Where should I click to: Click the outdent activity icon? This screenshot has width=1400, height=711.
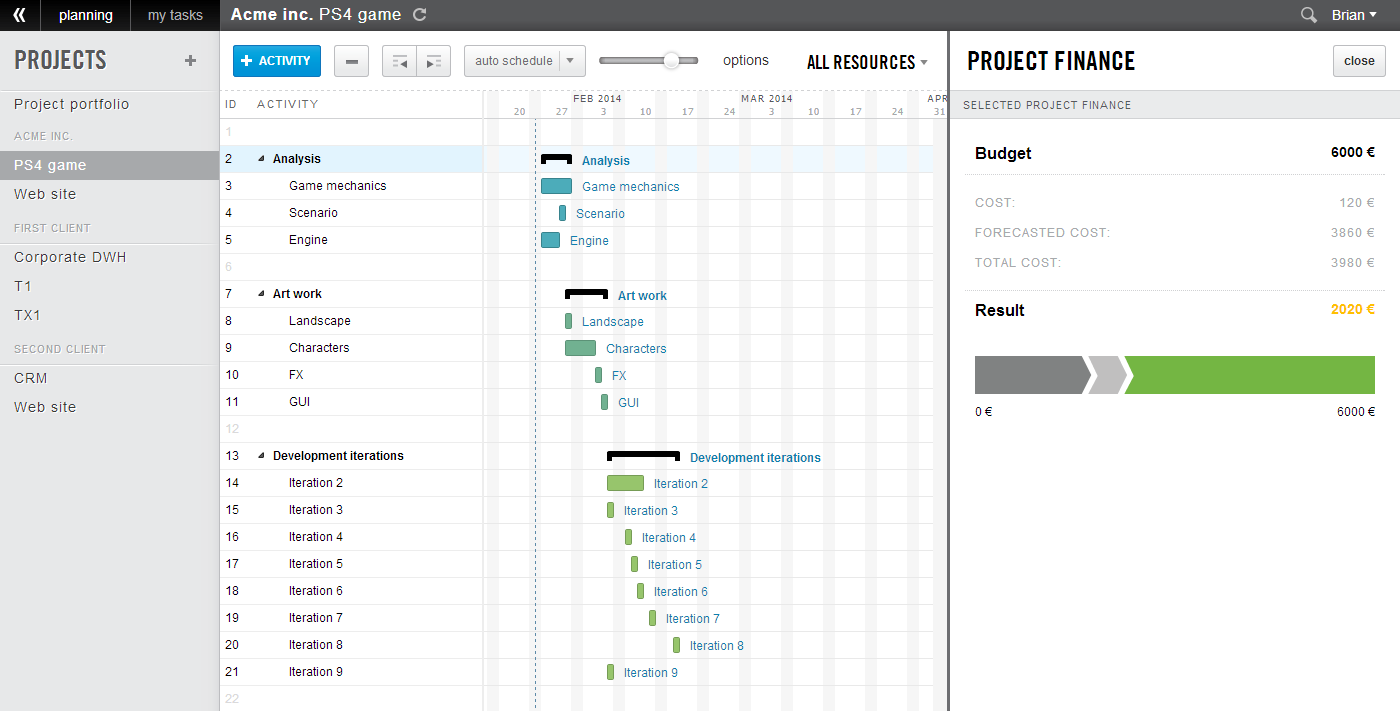coord(400,61)
